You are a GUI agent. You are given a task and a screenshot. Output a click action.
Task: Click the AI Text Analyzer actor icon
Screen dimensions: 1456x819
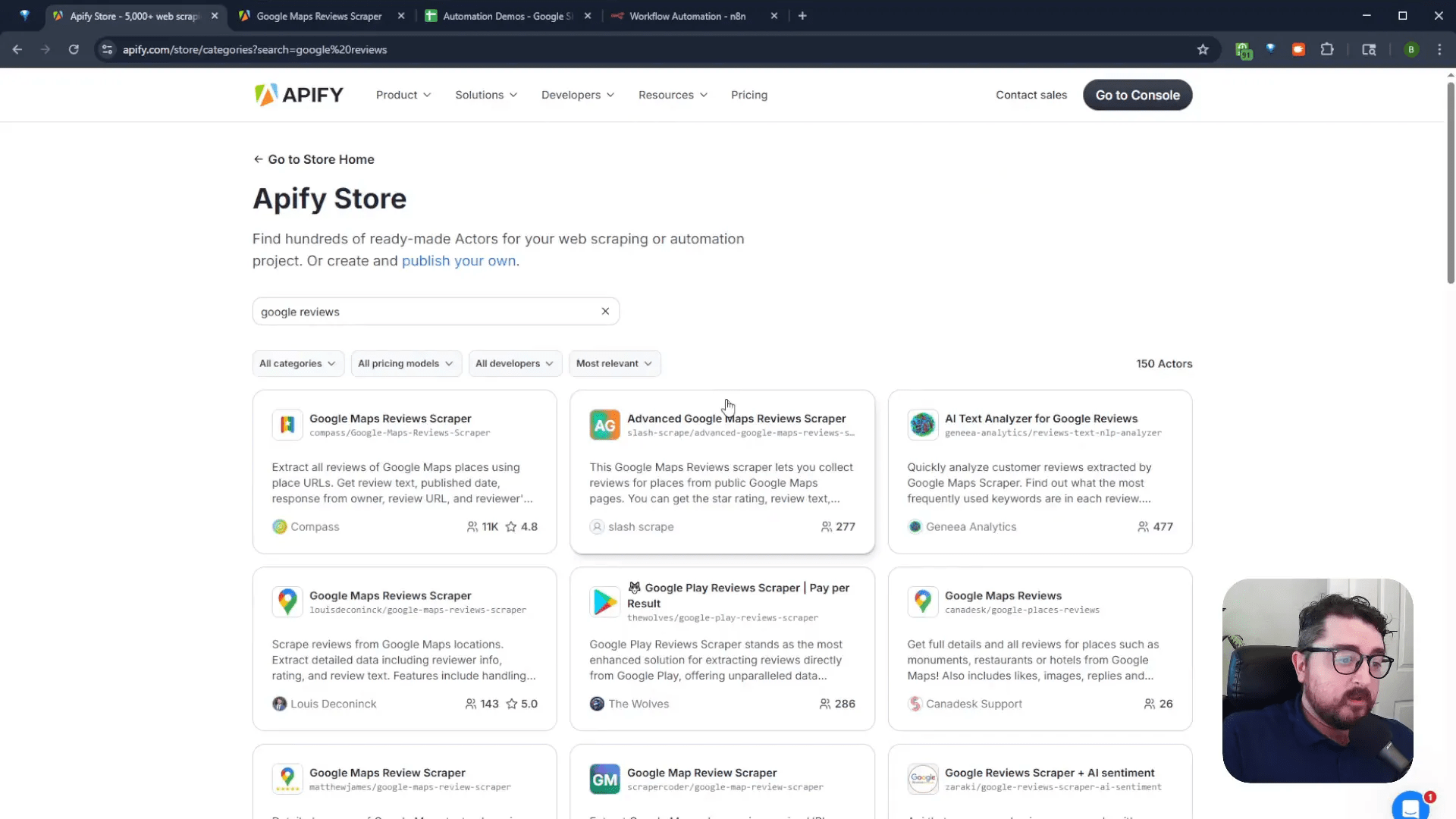point(923,425)
